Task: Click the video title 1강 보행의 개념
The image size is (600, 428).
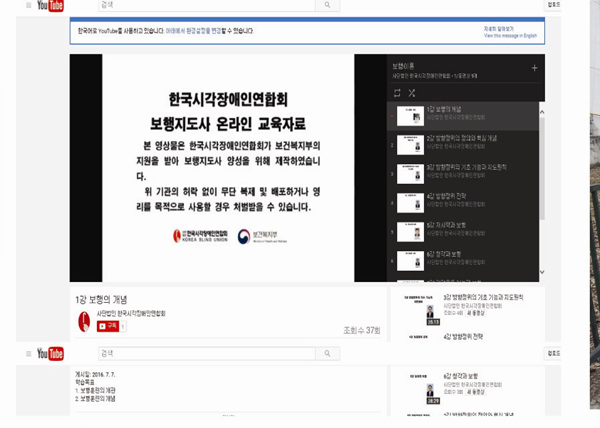Action: tap(101, 299)
